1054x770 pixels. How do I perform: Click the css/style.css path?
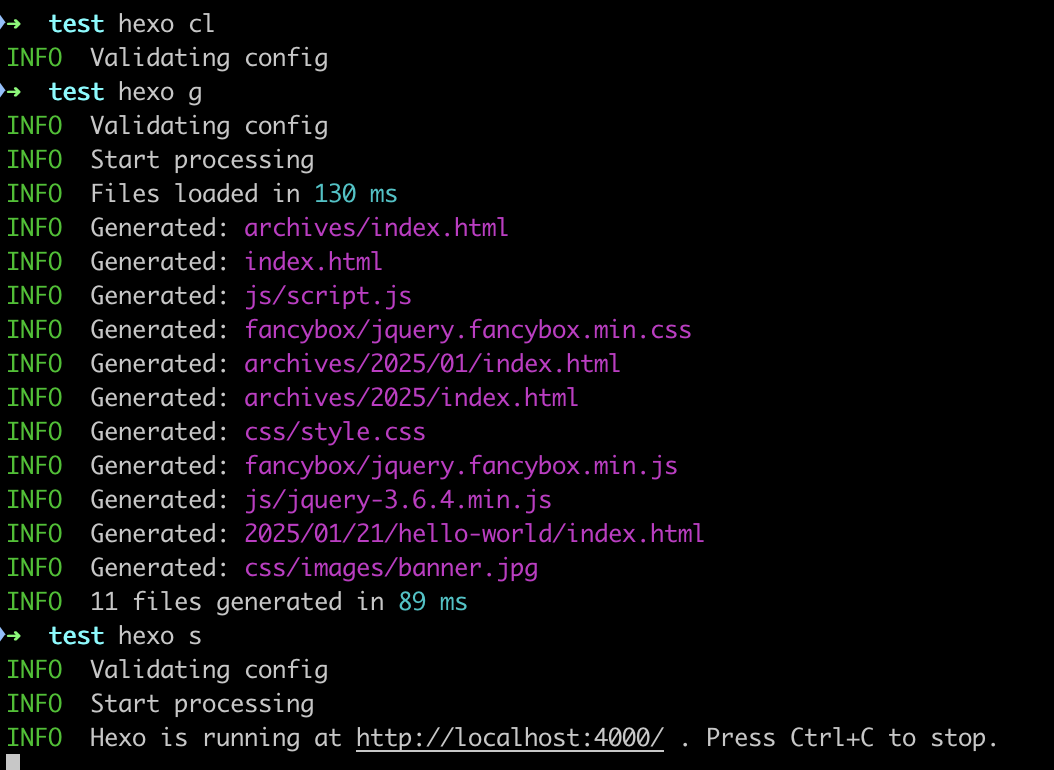335,432
